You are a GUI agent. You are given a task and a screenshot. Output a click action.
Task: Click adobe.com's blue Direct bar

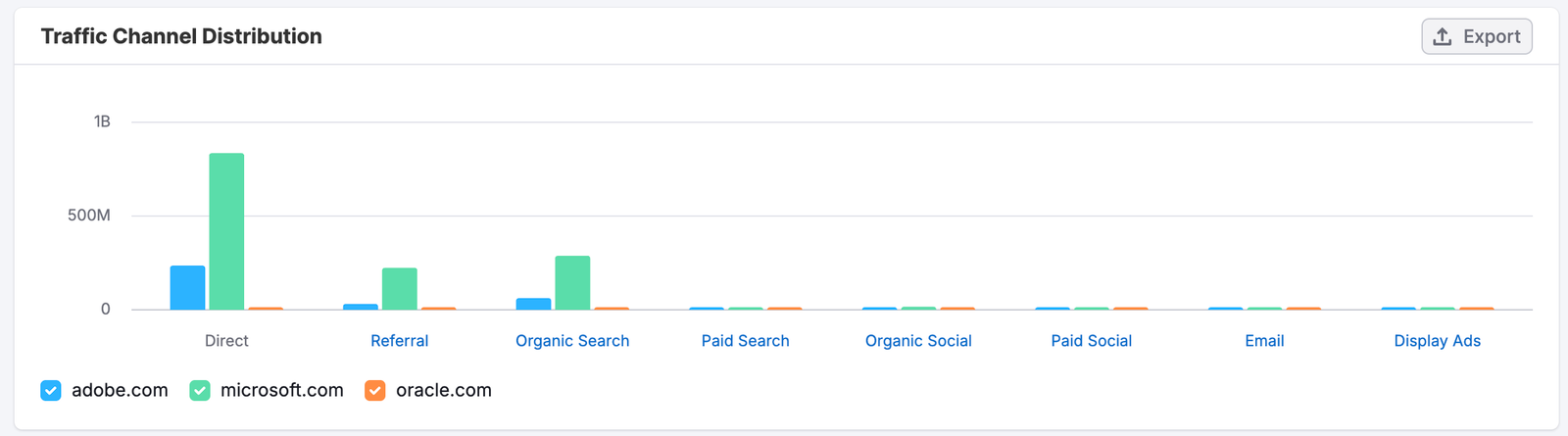[x=187, y=288]
